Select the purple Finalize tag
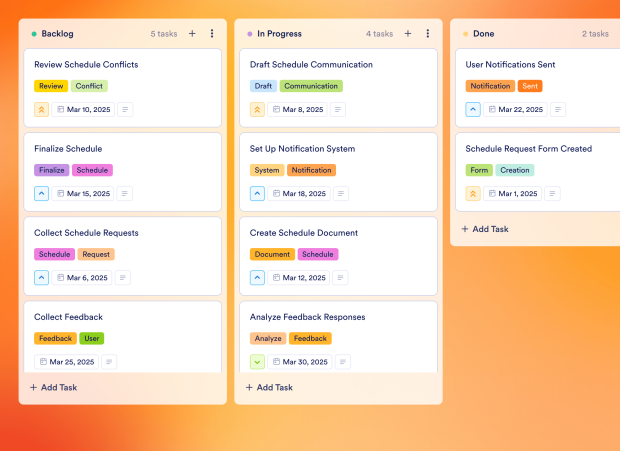620x451 pixels. 52,170
